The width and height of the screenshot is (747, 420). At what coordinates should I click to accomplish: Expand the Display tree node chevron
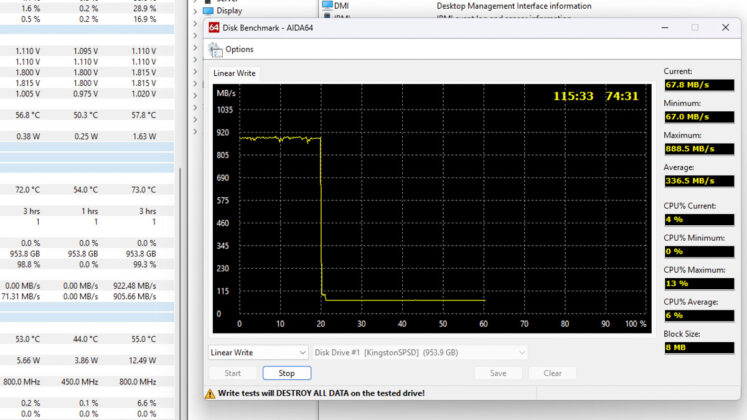(x=195, y=11)
